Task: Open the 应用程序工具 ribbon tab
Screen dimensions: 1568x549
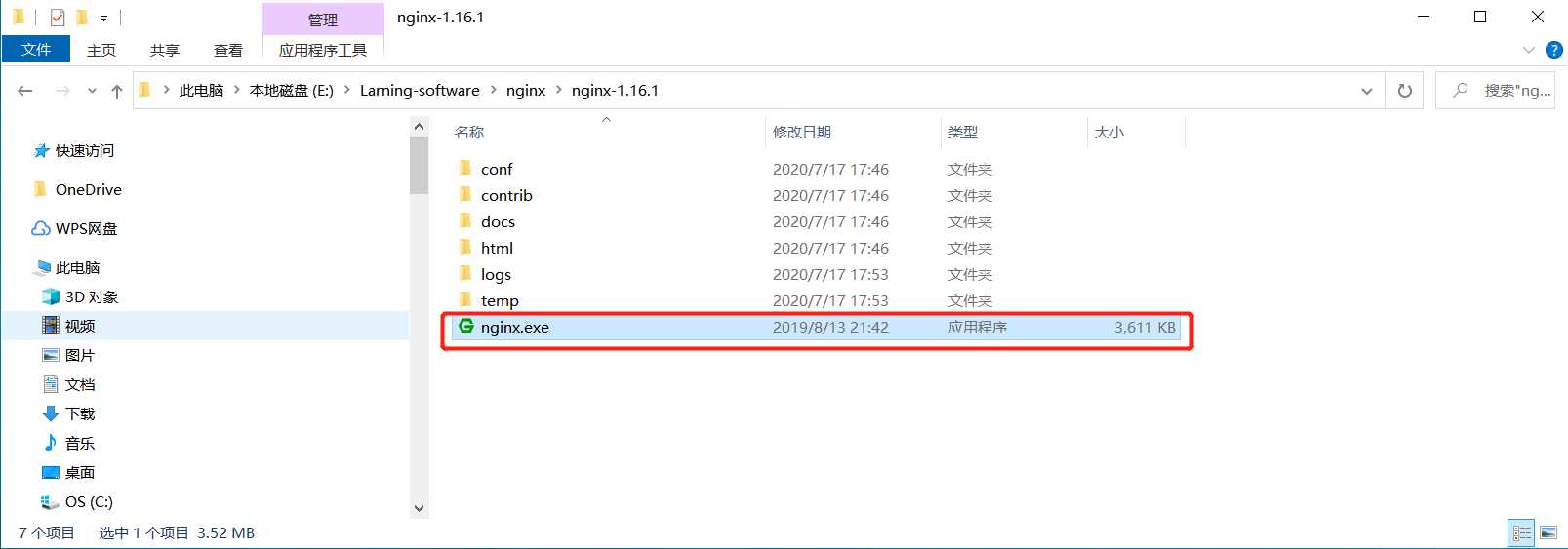Action: click(x=323, y=50)
